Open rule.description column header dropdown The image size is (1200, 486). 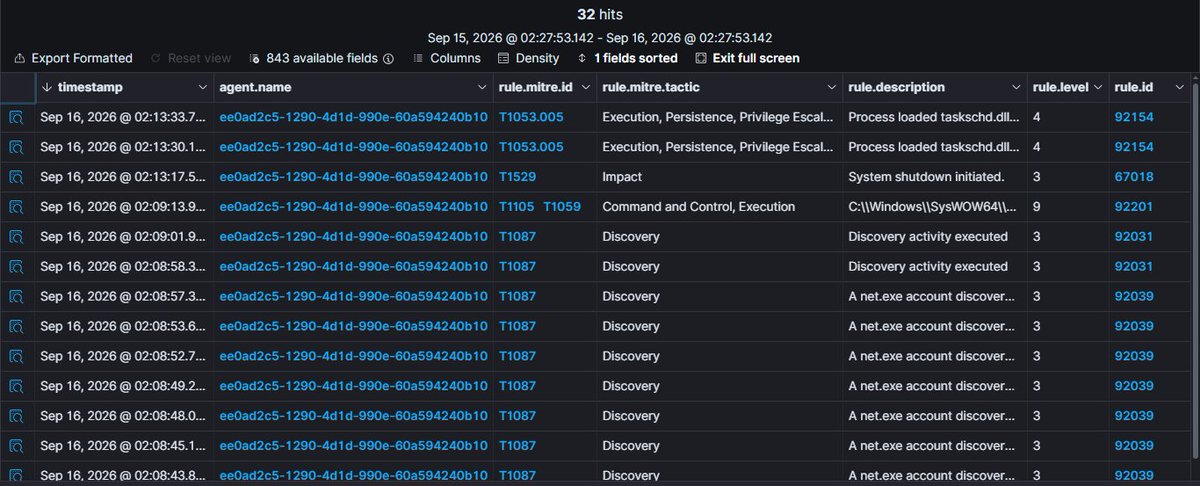click(x=1014, y=87)
